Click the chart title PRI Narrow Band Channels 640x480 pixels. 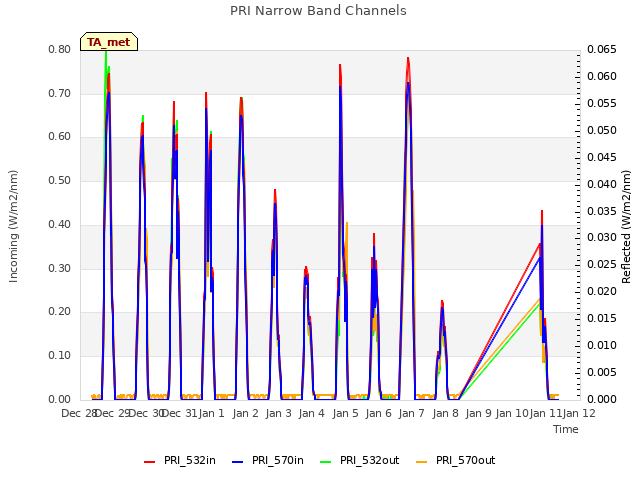click(318, 11)
